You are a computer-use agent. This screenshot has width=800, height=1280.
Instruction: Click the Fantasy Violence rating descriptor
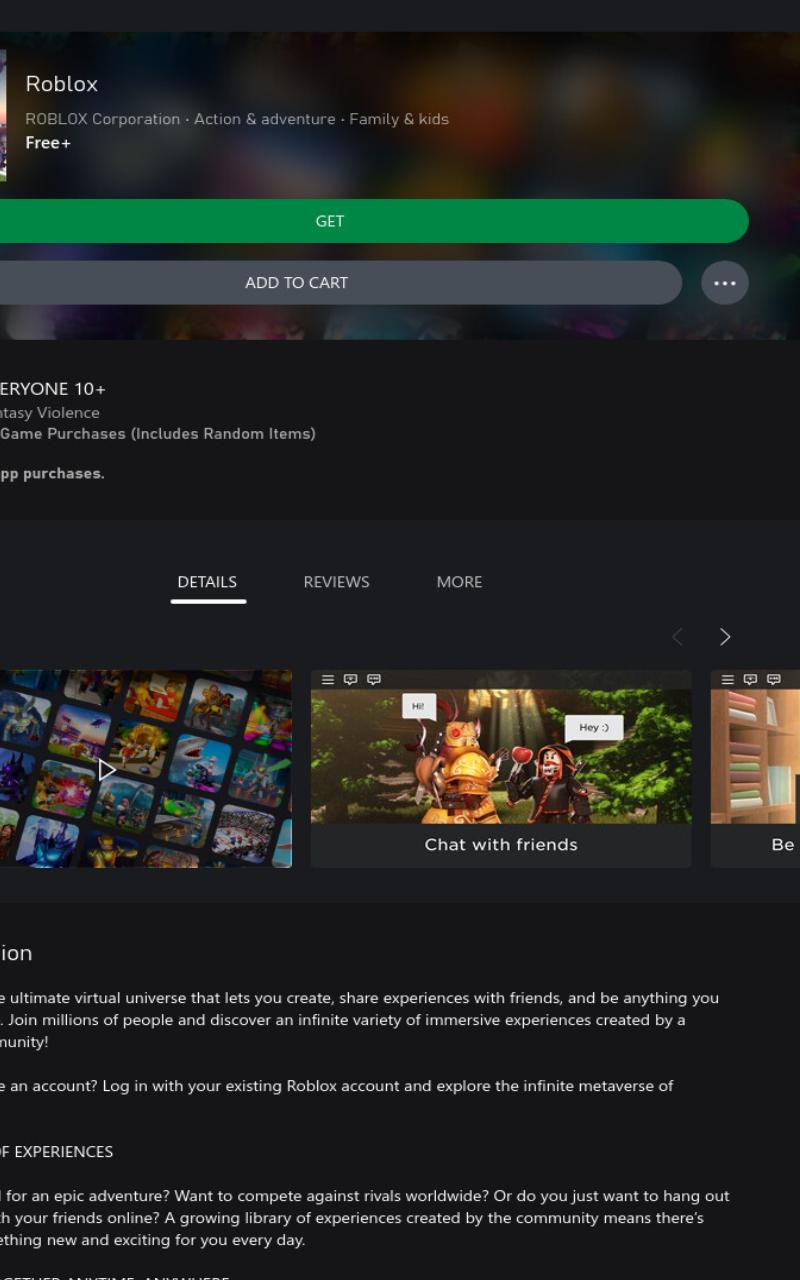click(50, 413)
